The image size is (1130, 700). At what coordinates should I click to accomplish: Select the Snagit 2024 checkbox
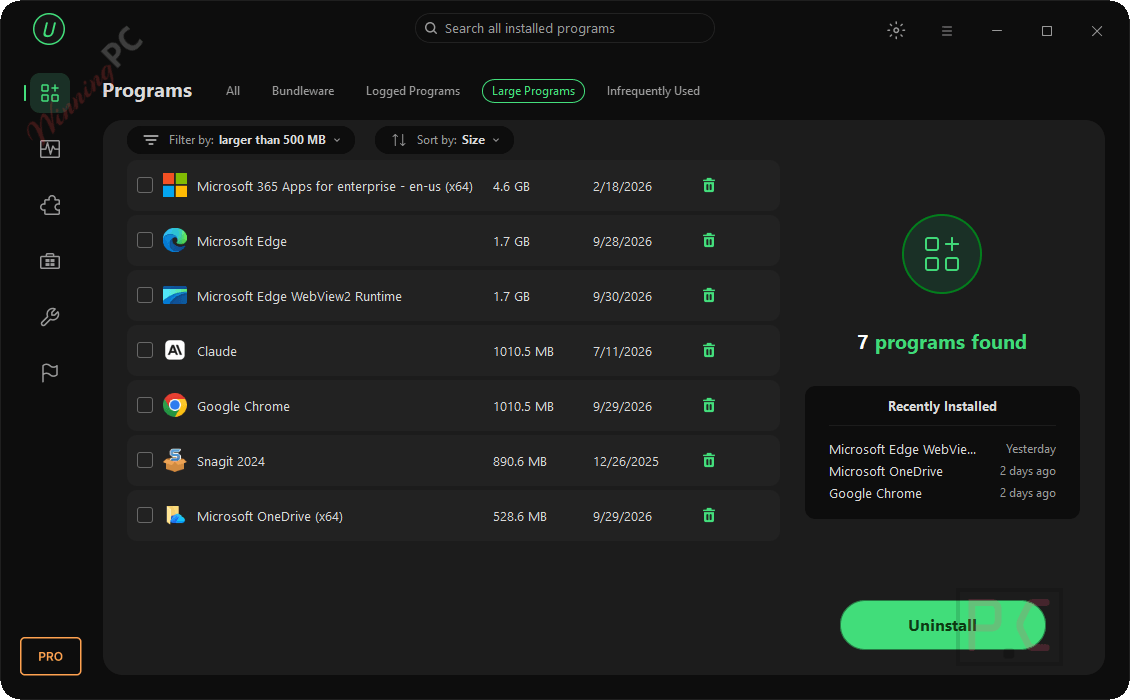pyautogui.click(x=145, y=460)
